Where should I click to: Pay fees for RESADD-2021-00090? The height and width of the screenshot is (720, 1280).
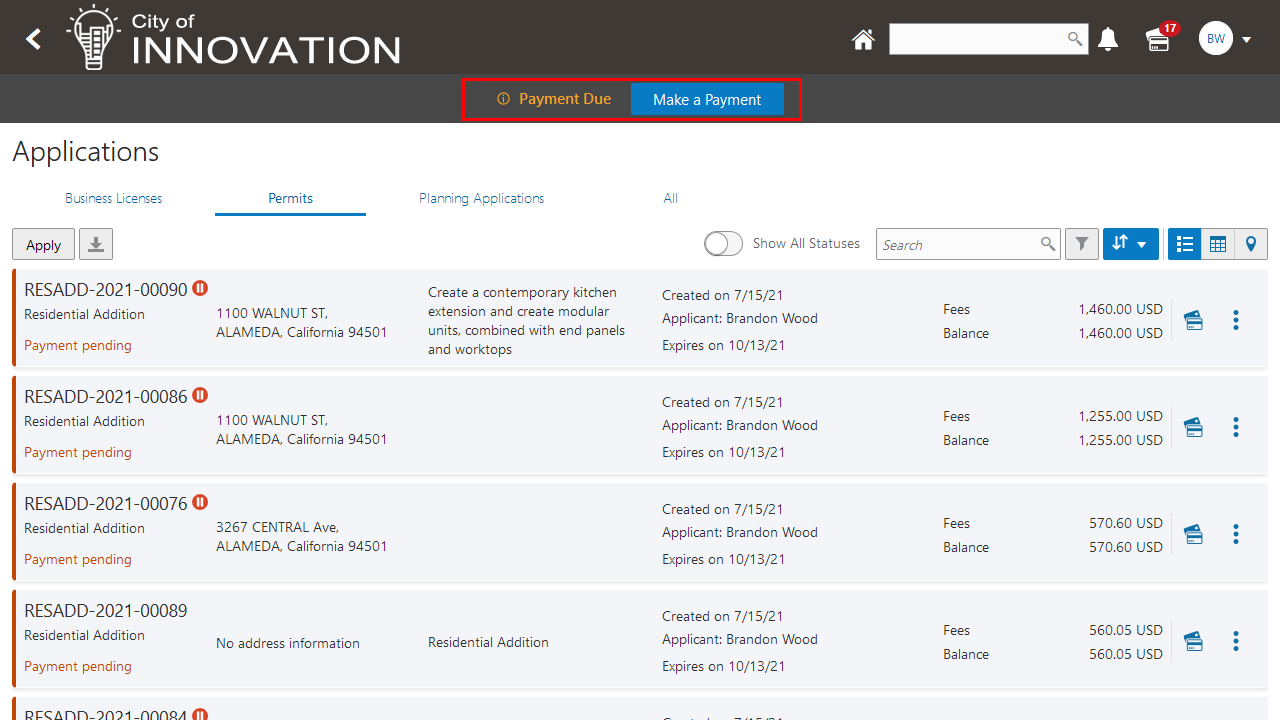tap(1193, 320)
